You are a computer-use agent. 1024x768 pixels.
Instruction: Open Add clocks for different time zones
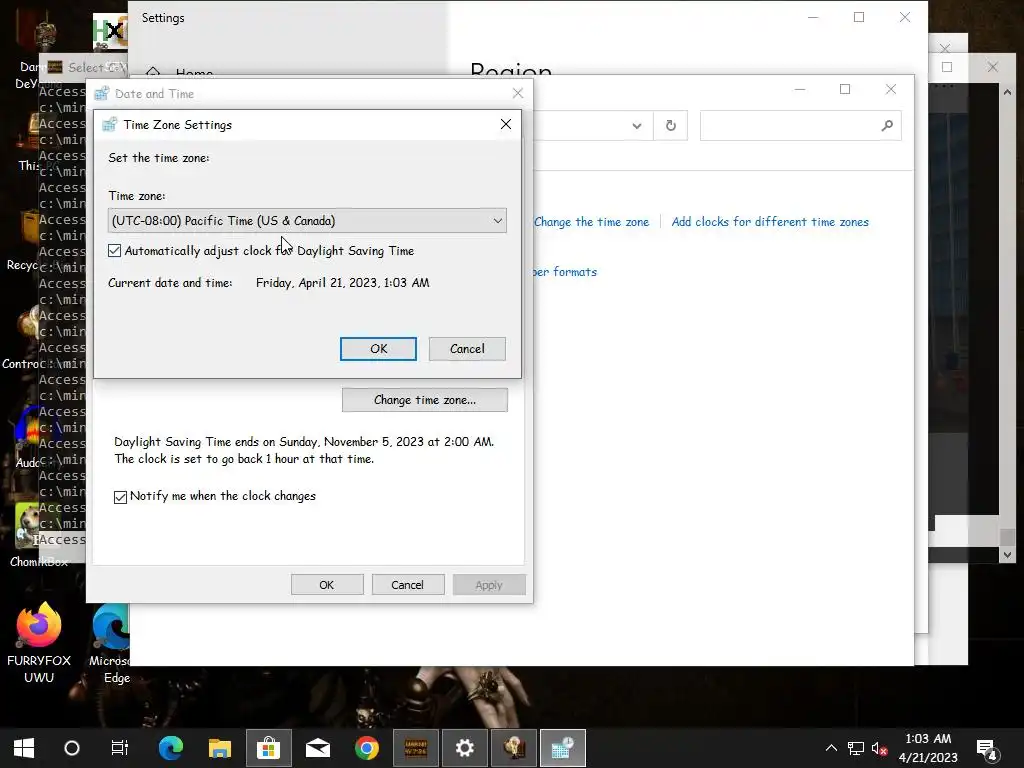coord(770,222)
